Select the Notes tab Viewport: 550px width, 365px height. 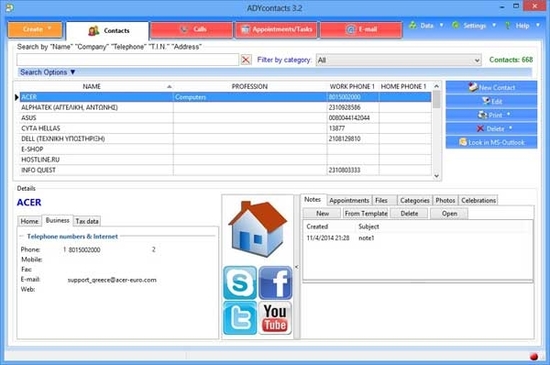coord(313,200)
